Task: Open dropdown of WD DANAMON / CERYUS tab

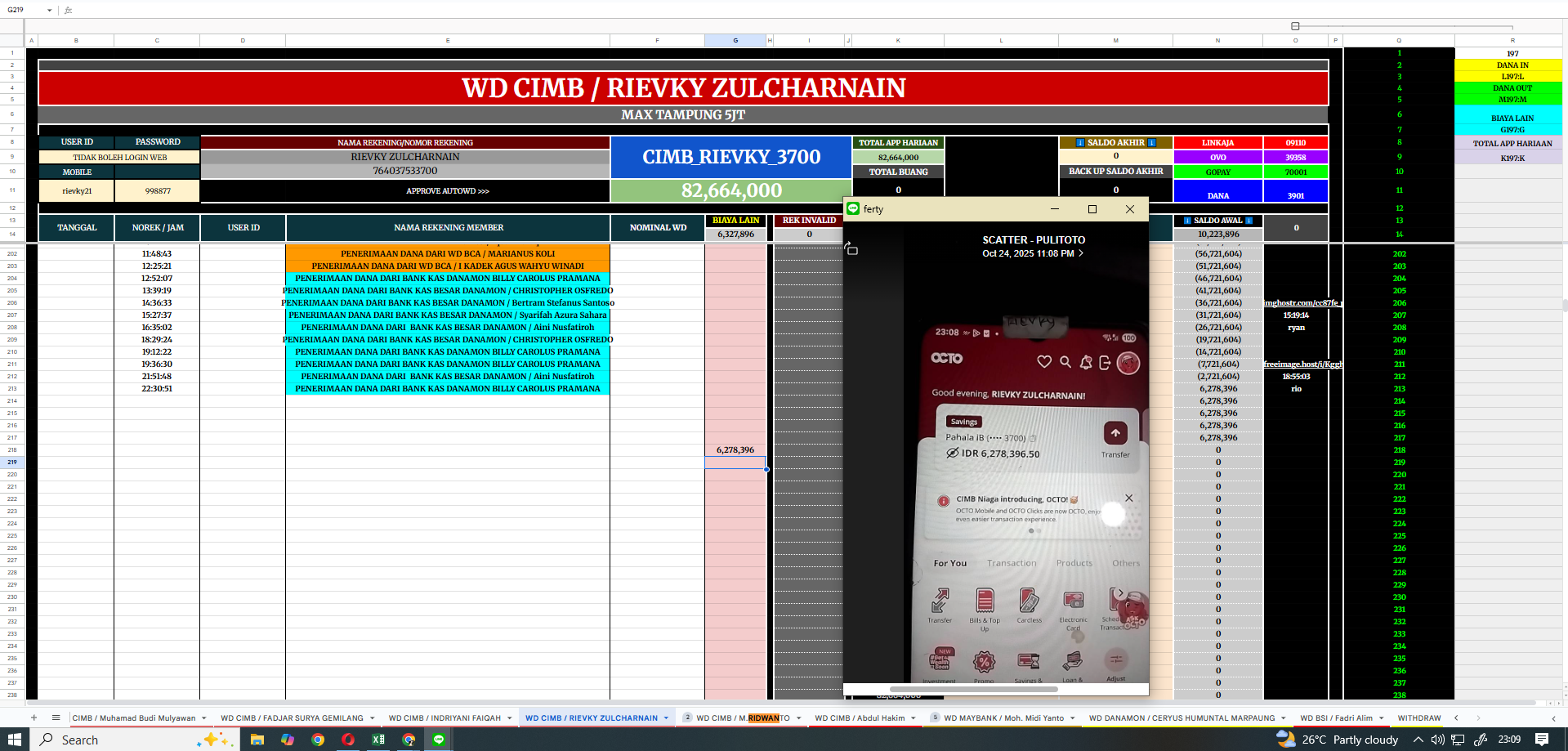Action: tap(1284, 718)
